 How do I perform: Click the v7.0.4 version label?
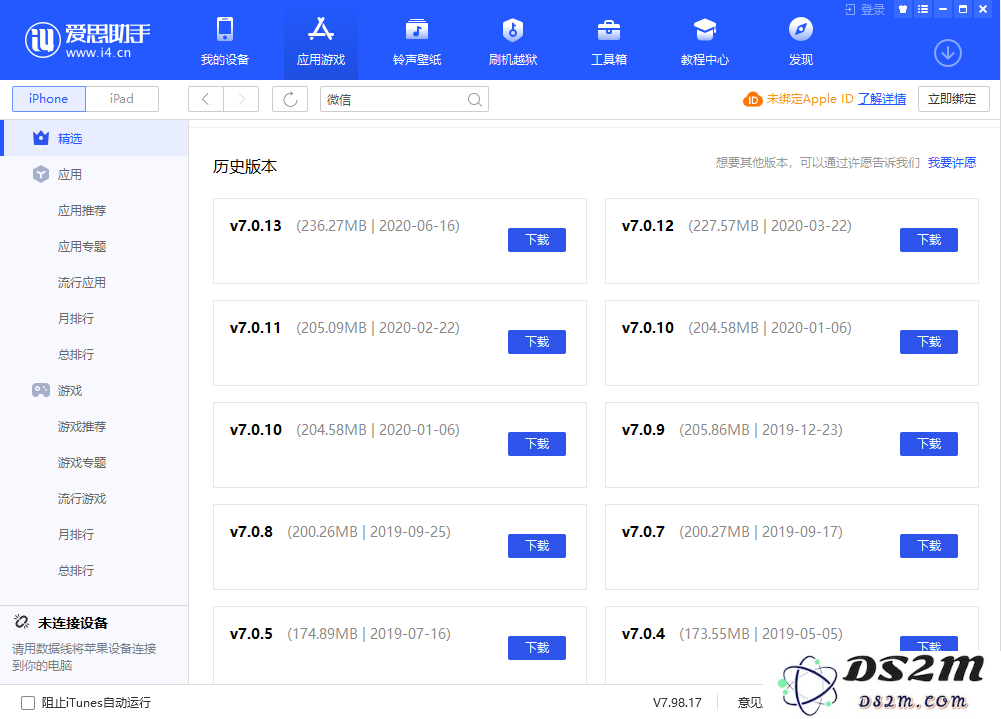[x=643, y=634]
